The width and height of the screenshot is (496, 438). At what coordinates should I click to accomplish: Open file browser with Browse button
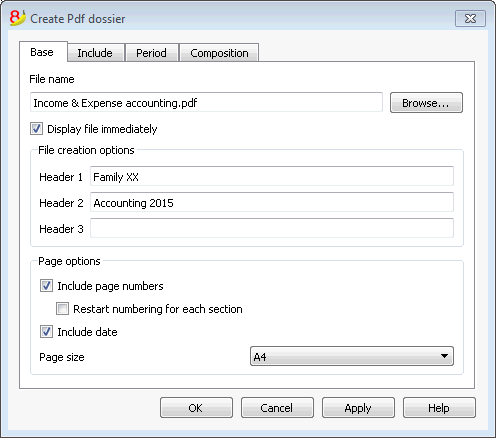pyautogui.click(x=426, y=103)
